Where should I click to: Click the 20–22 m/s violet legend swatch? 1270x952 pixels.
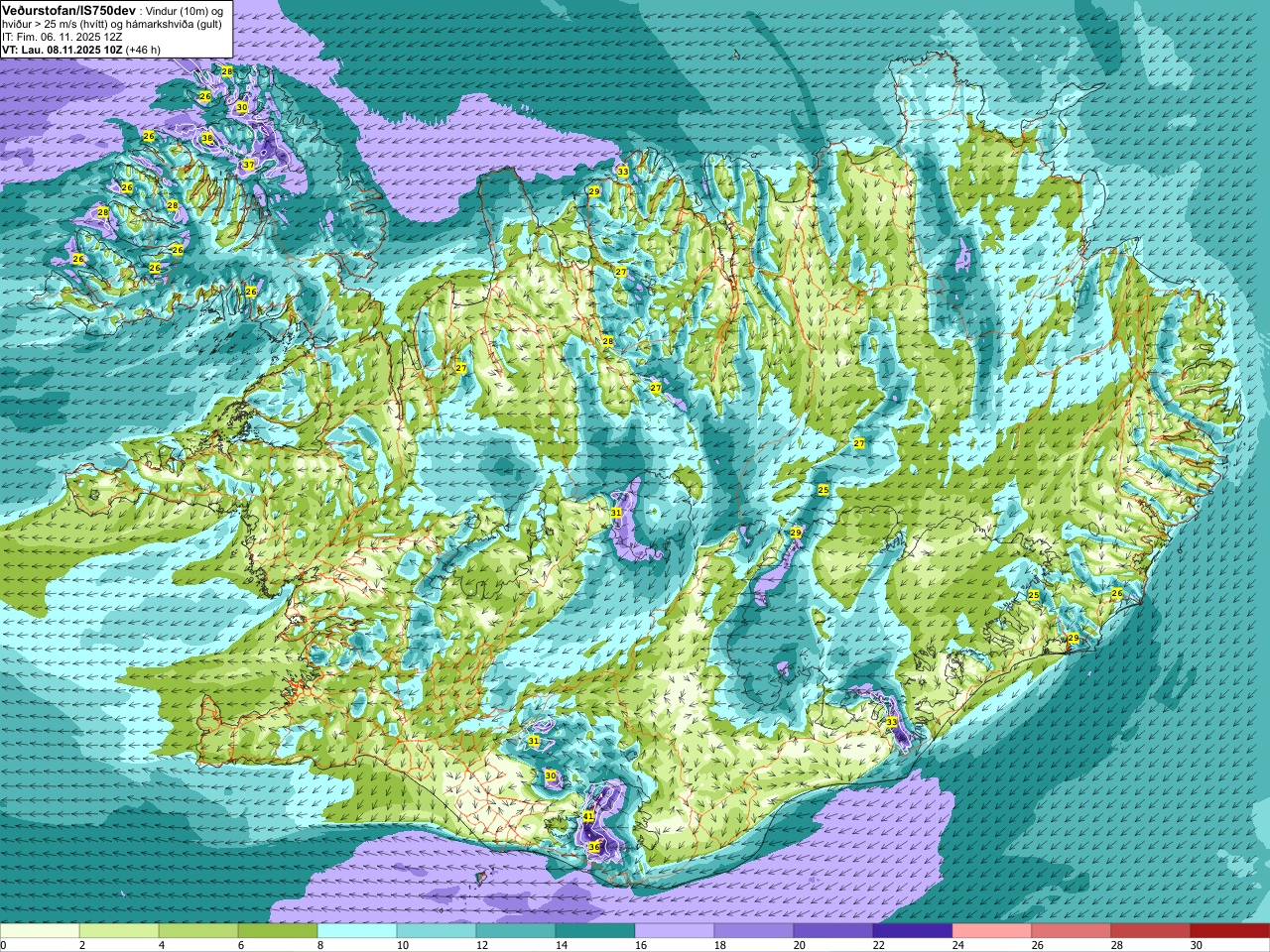tap(833, 931)
